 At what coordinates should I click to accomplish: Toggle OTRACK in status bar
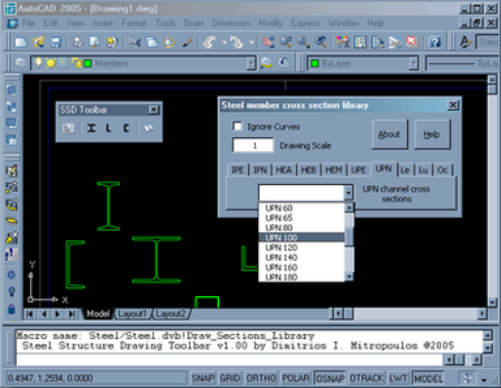[x=367, y=378]
